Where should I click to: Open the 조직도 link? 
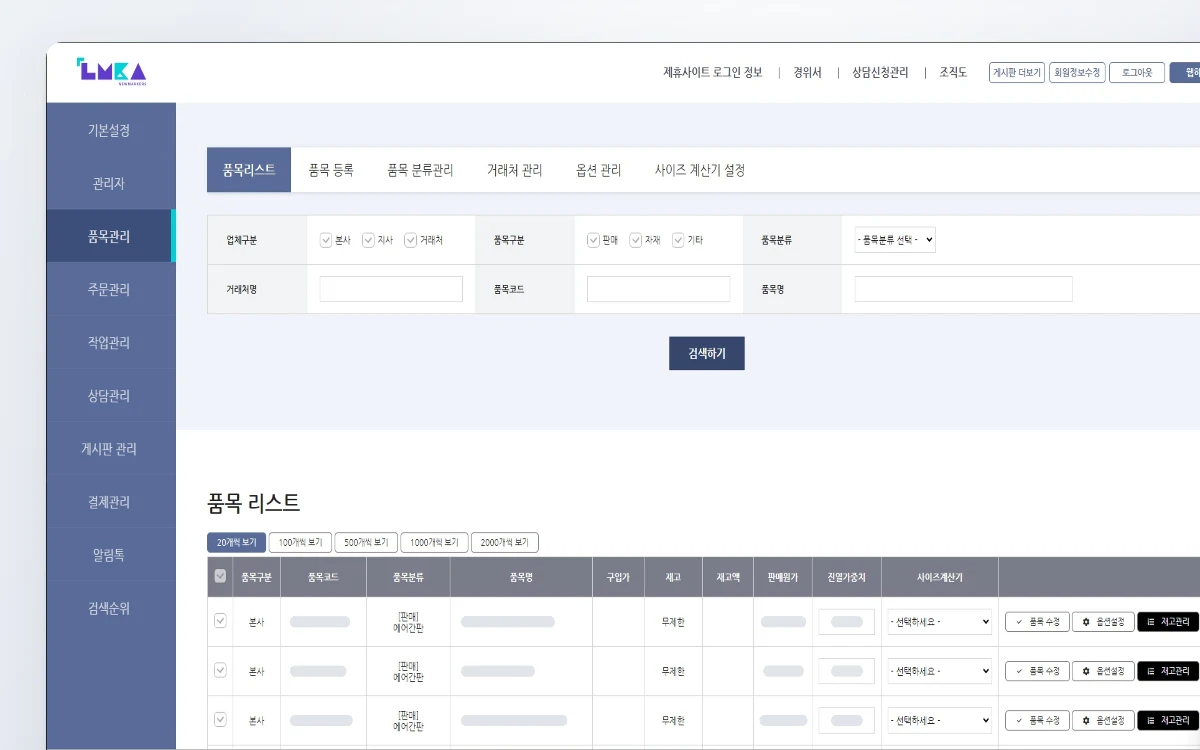click(953, 73)
